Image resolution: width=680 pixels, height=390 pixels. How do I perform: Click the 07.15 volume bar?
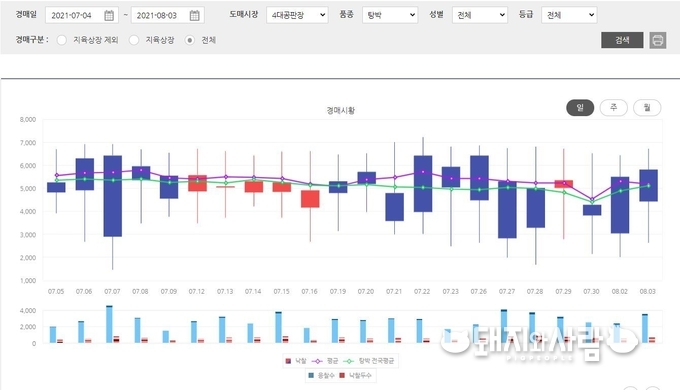(x=278, y=328)
